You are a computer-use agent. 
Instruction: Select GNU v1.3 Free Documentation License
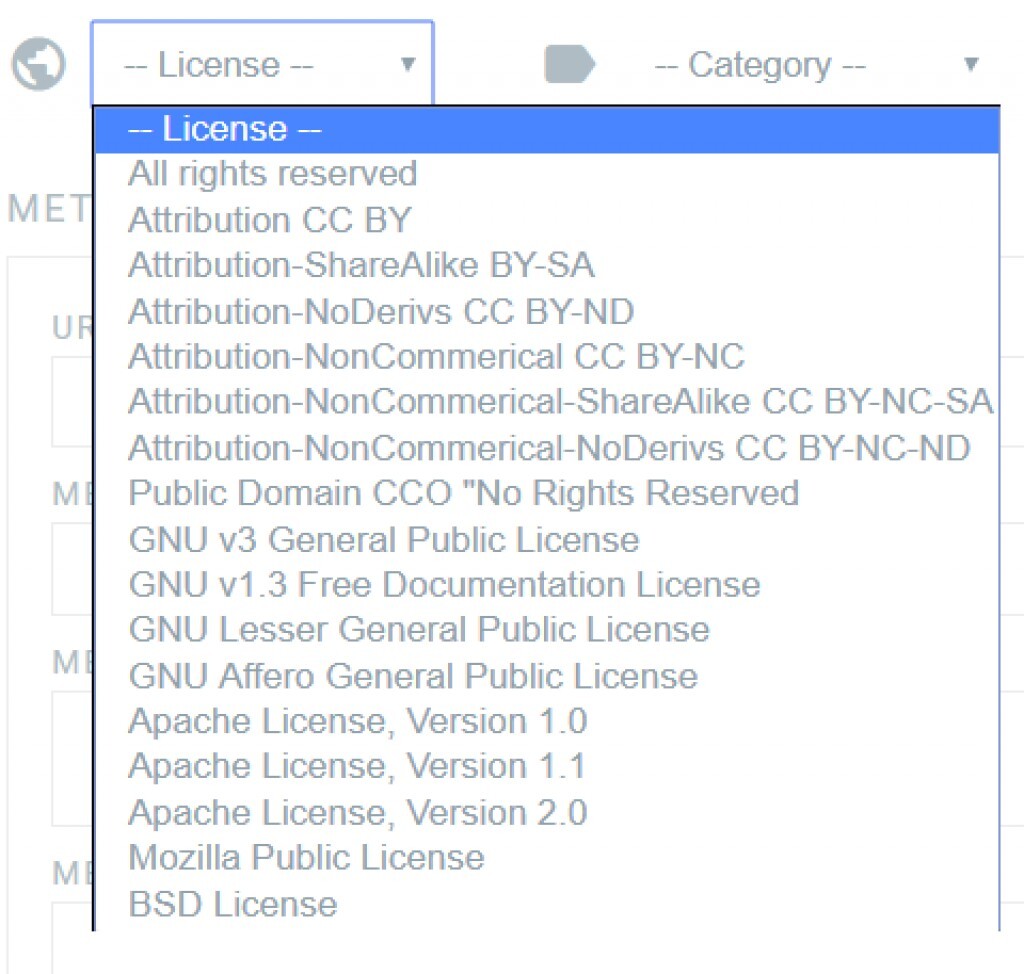(444, 584)
